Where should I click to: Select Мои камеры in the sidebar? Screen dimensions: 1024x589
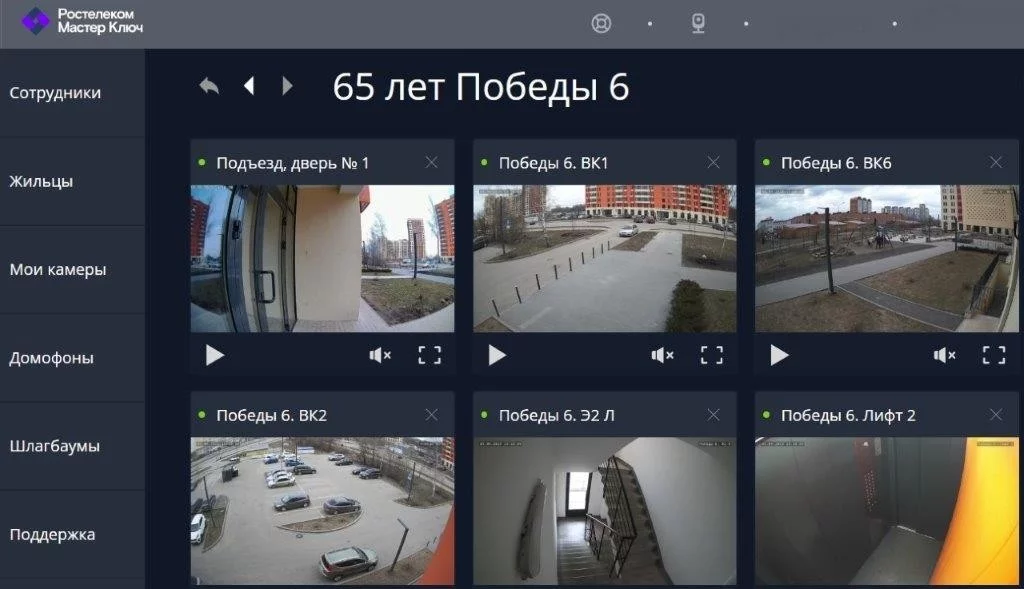point(58,269)
